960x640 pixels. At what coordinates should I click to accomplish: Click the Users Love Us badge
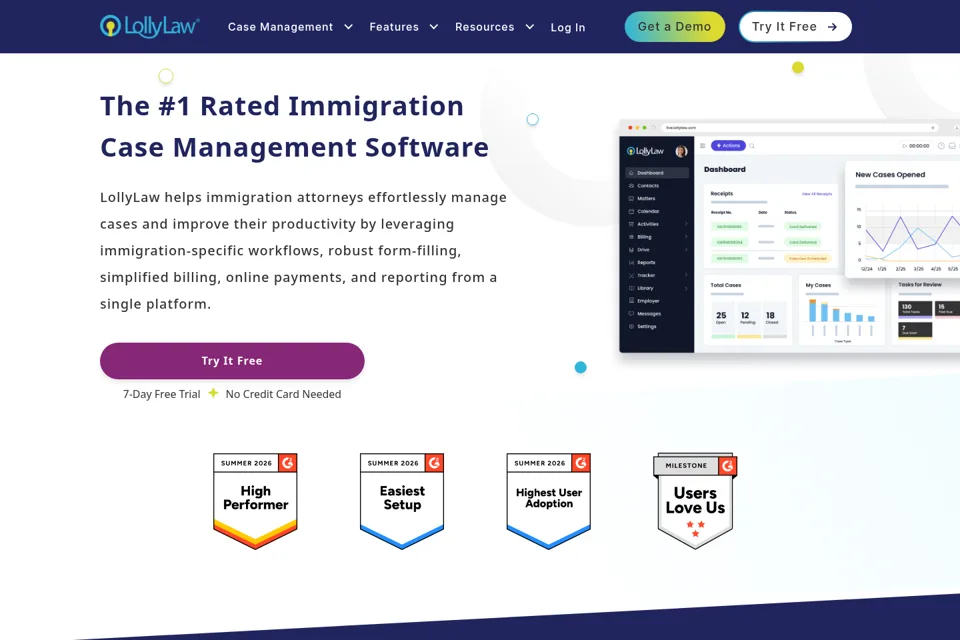(695, 501)
